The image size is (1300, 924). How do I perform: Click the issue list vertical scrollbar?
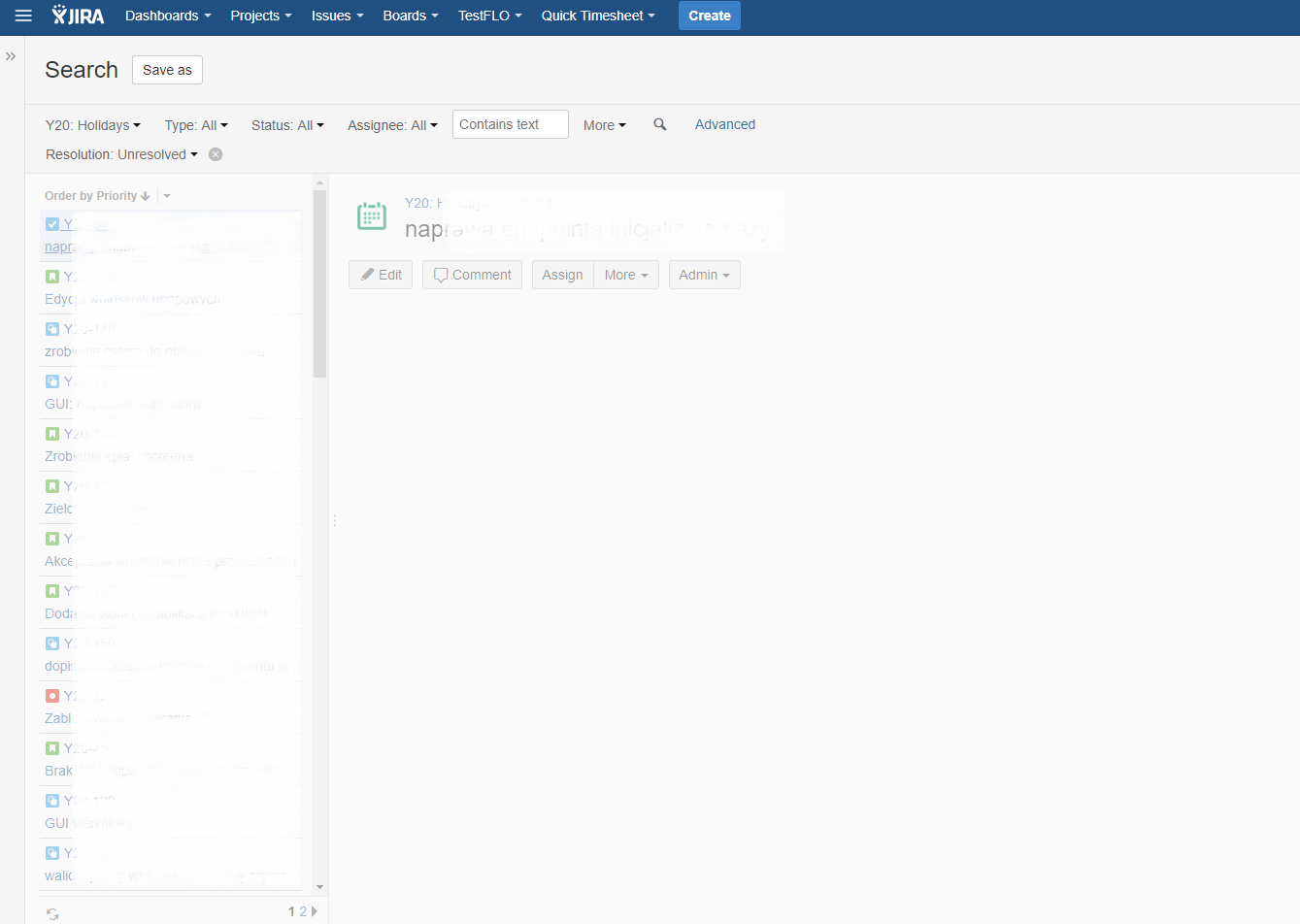pos(319,283)
